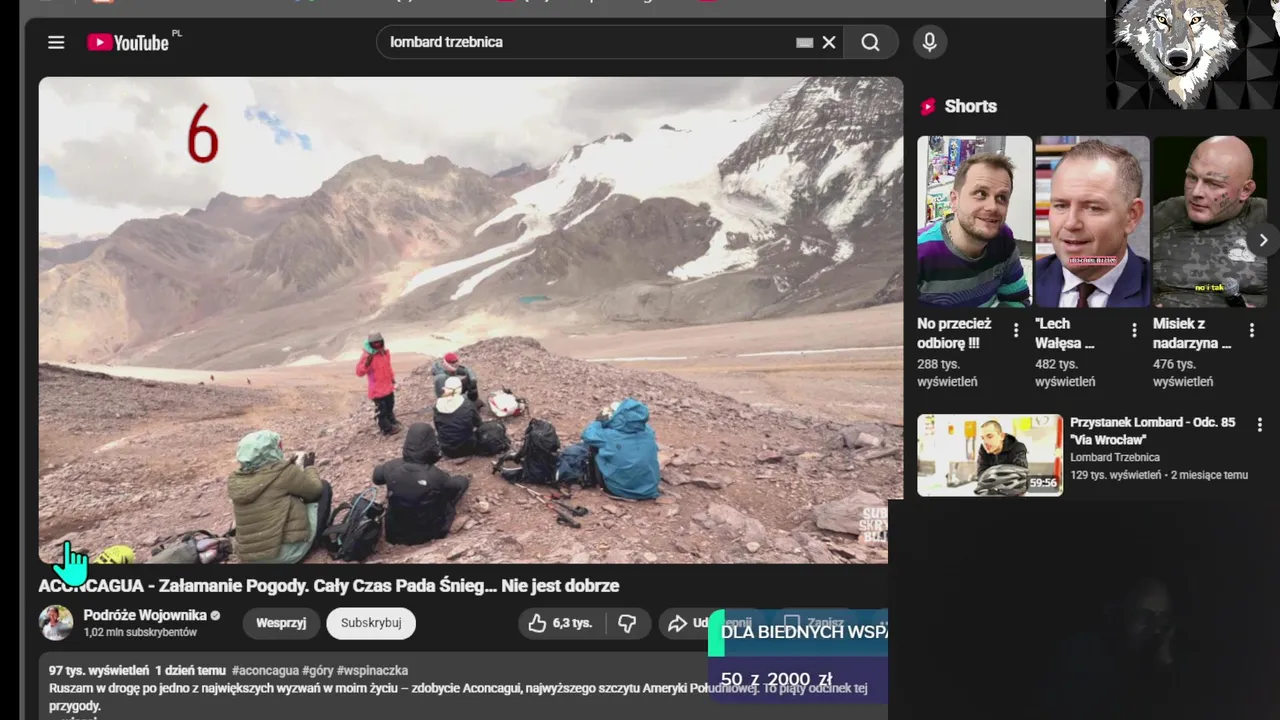Open the YouTube hamburger guide menu
The height and width of the screenshot is (720, 1280).
pos(56,42)
